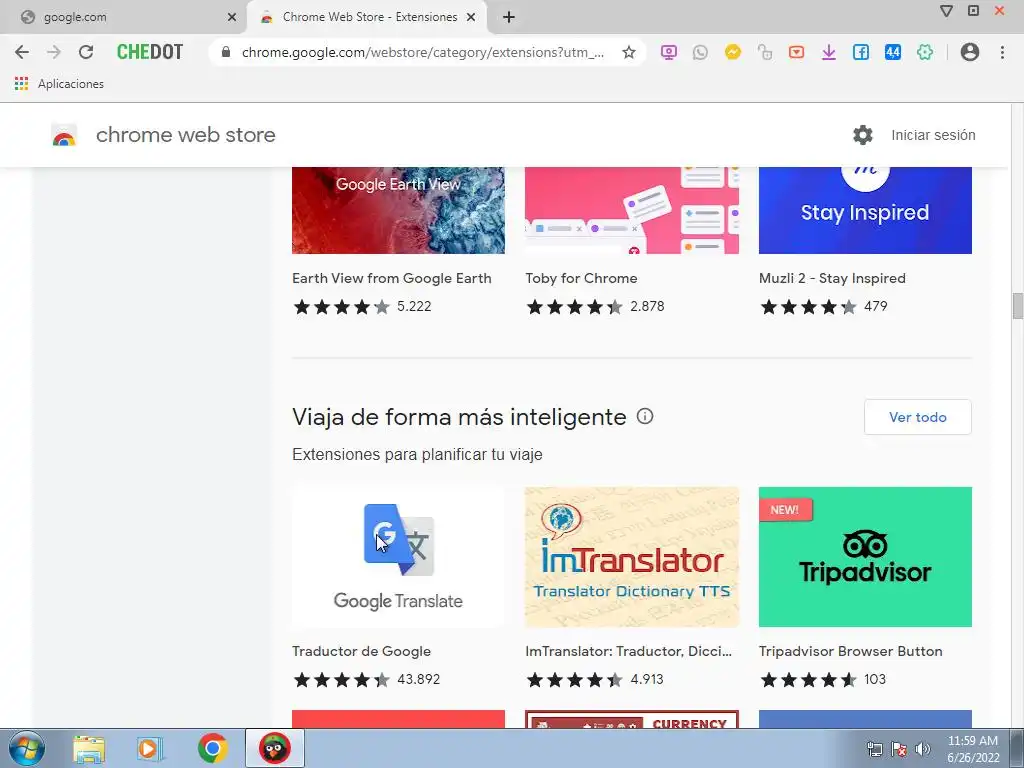This screenshot has height=768, width=1024.
Task: Open Toby for Chrome thumbnail
Action: tap(632, 210)
